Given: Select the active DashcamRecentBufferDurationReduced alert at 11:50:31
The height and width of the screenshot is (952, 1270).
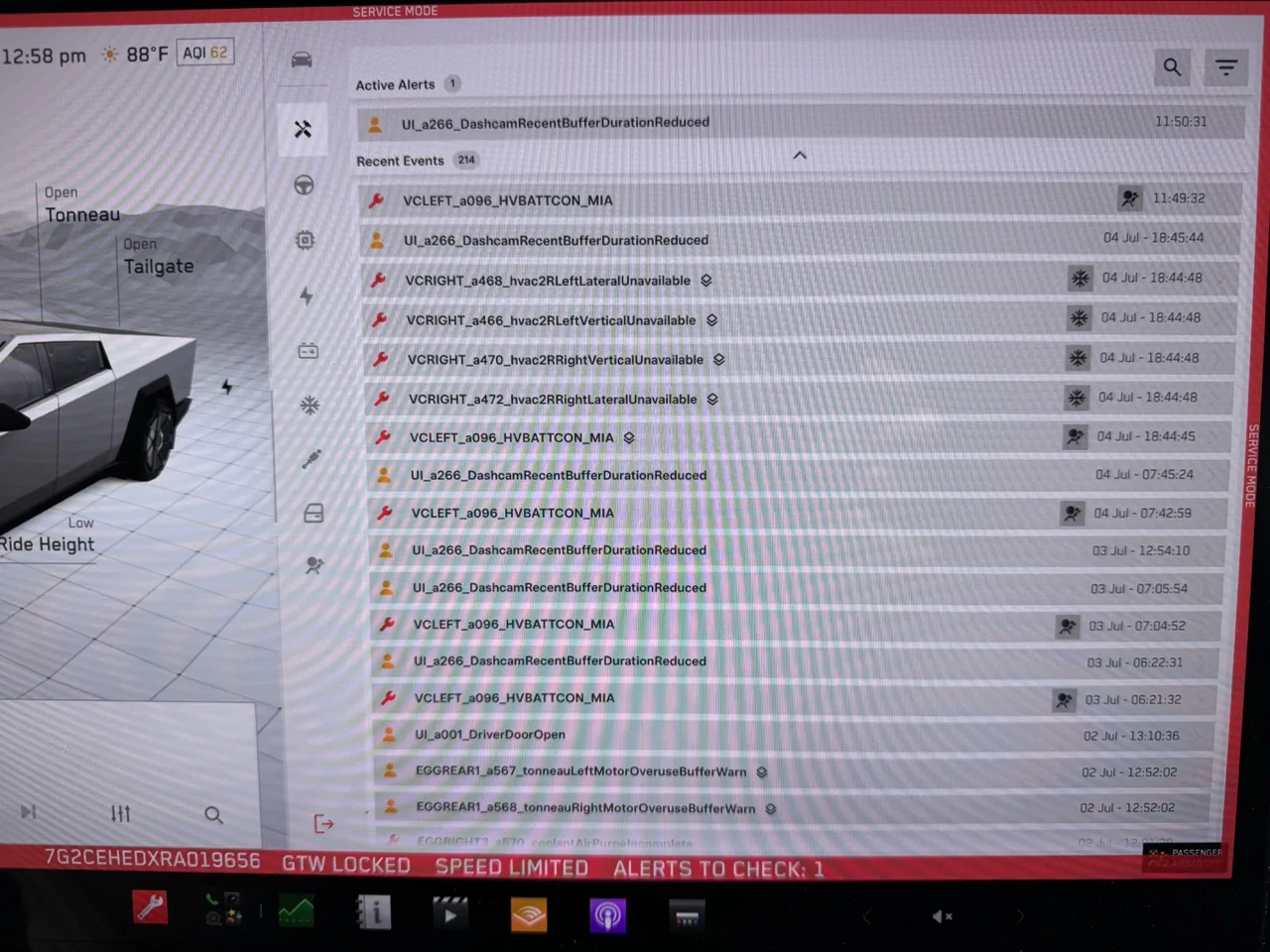Looking at the screenshot, I should 800,123.
